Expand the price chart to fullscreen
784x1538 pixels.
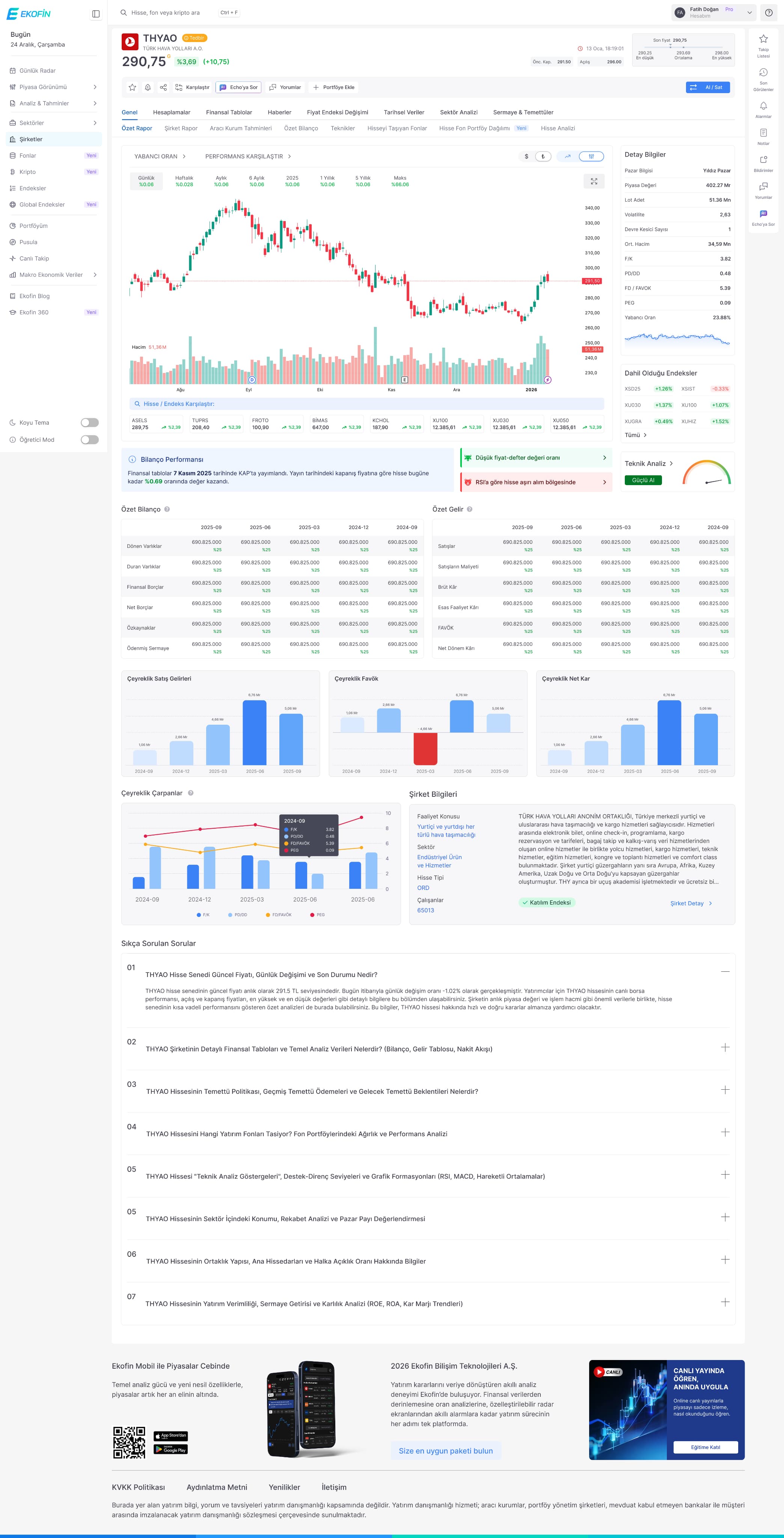pyautogui.click(x=594, y=181)
